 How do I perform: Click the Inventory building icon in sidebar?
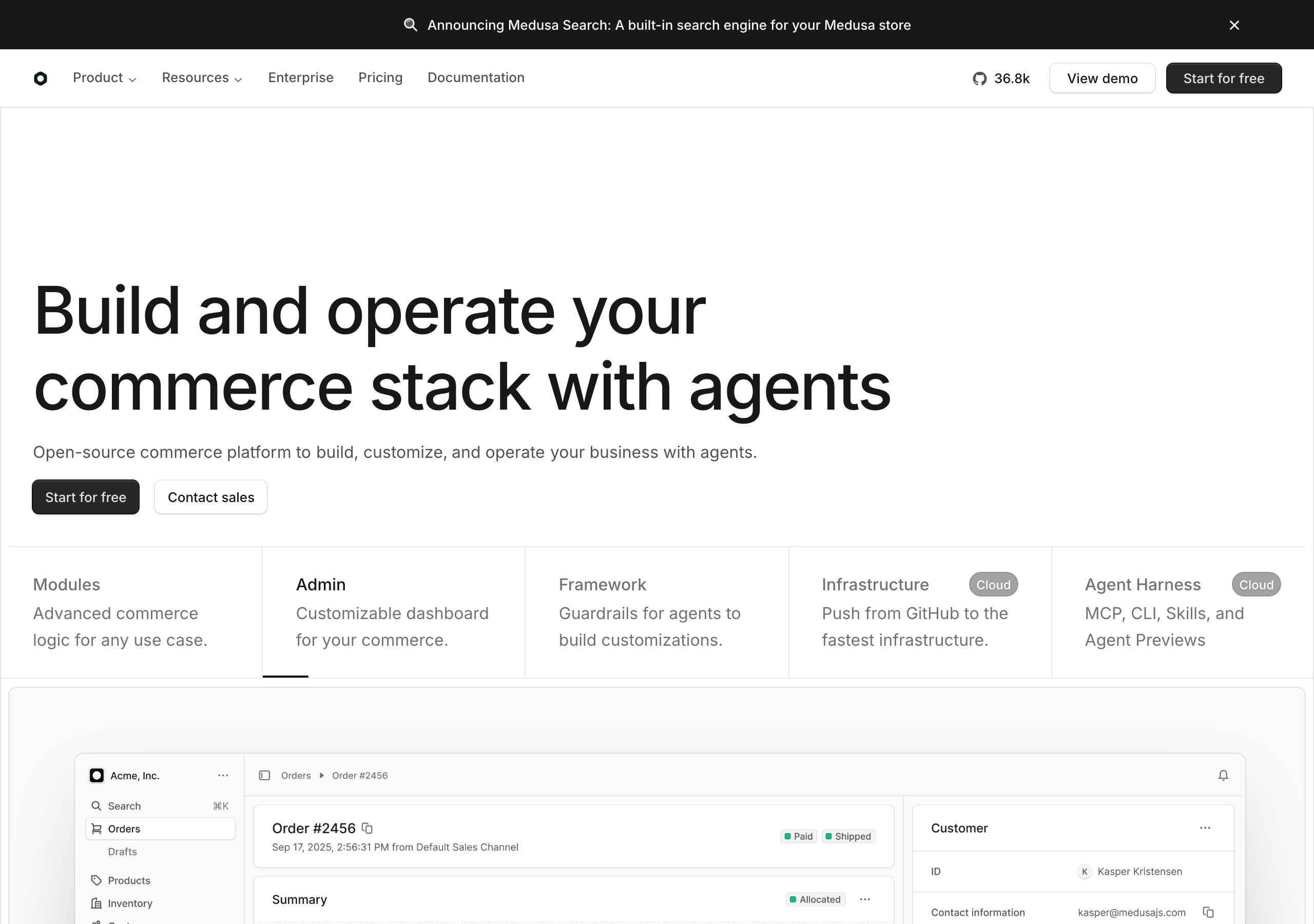pos(96,903)
